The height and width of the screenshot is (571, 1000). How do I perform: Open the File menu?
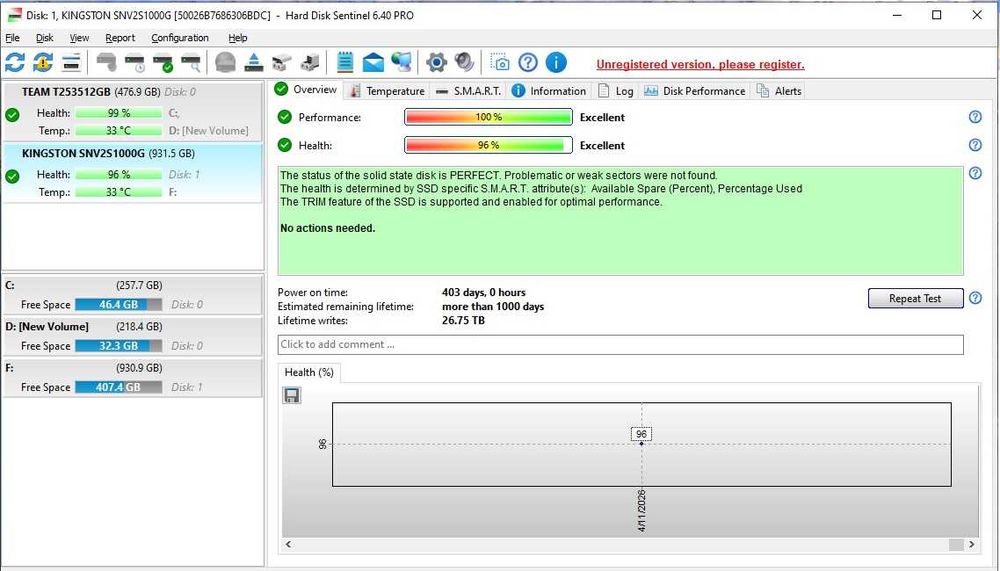tap(12, 38)
